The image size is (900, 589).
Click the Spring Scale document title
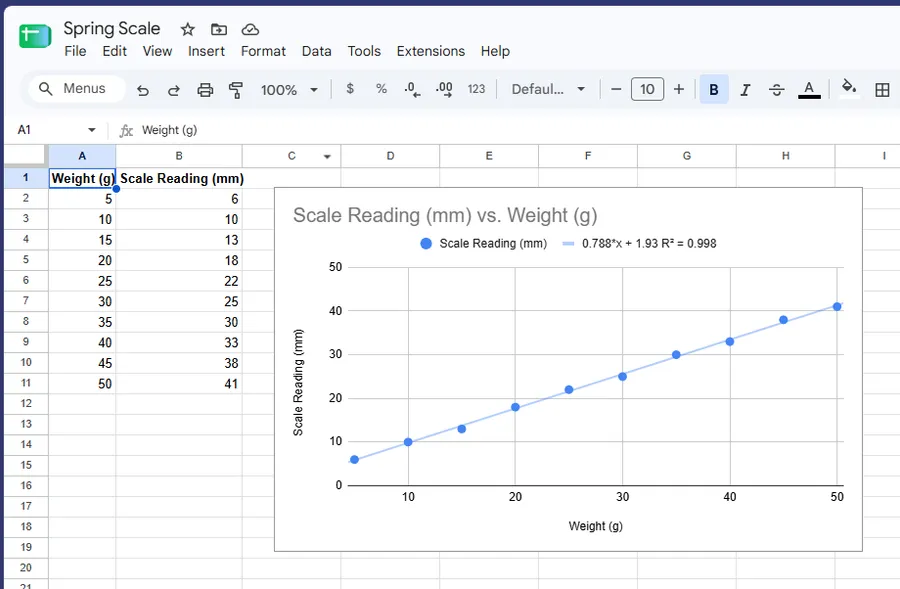pyautogui.click(x=112, y=28)
